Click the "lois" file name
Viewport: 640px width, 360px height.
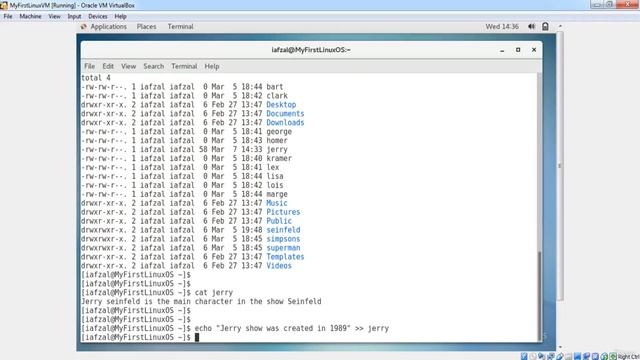tap(275, 185)
